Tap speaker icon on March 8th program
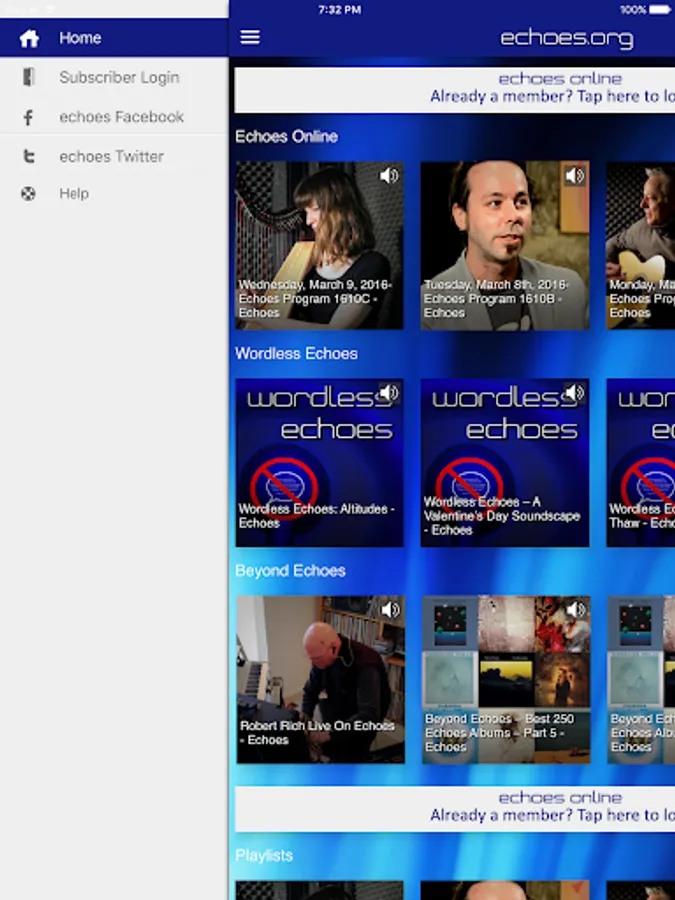This screenshot has width=675, height=900. click(574, 175)
